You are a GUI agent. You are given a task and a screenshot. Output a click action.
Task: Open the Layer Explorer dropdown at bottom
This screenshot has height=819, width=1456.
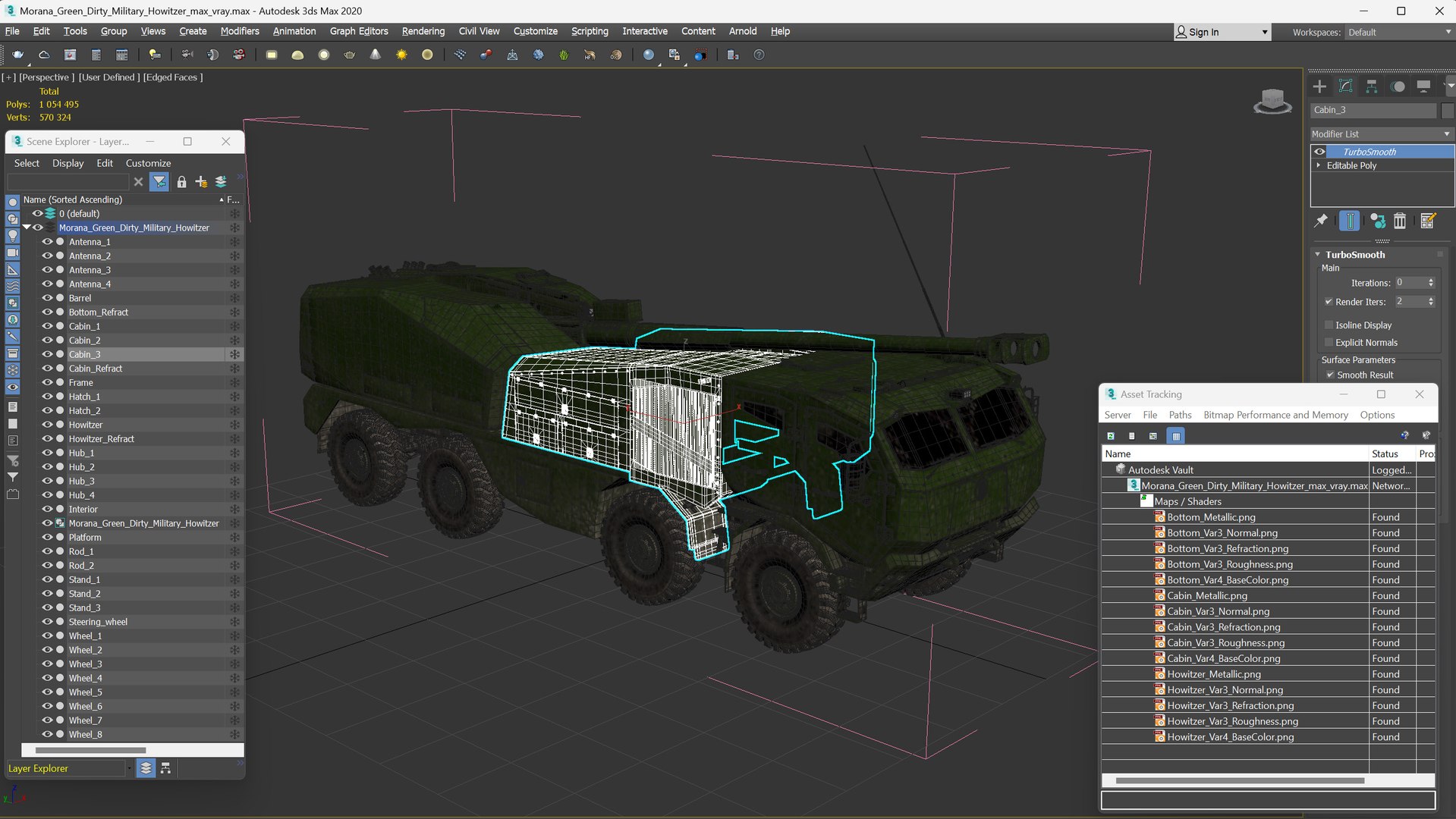[129, 769]
